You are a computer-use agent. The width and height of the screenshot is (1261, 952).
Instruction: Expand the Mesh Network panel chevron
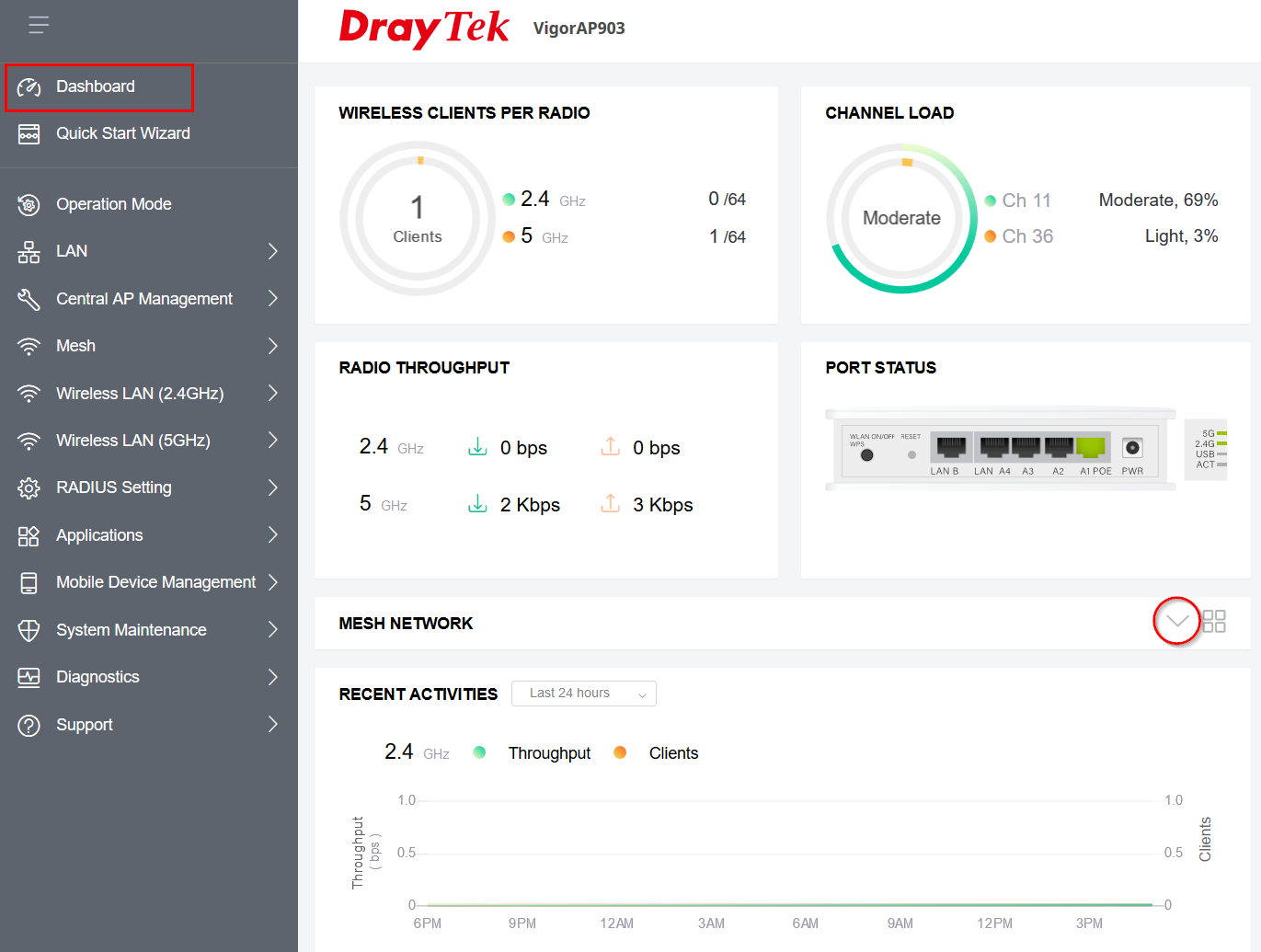[x=1176, y=622]
